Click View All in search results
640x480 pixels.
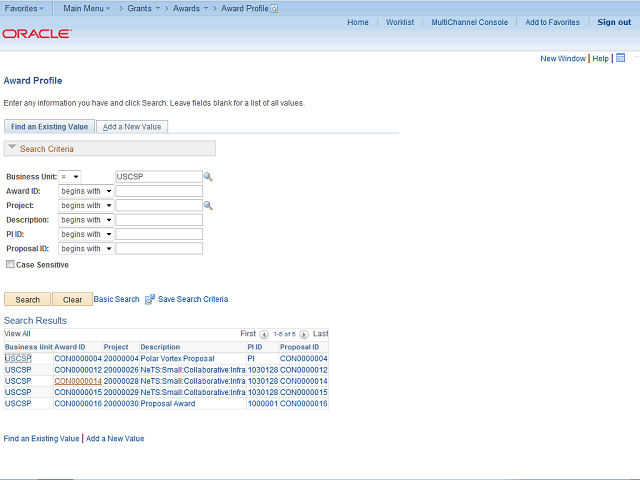pos(17,333)
